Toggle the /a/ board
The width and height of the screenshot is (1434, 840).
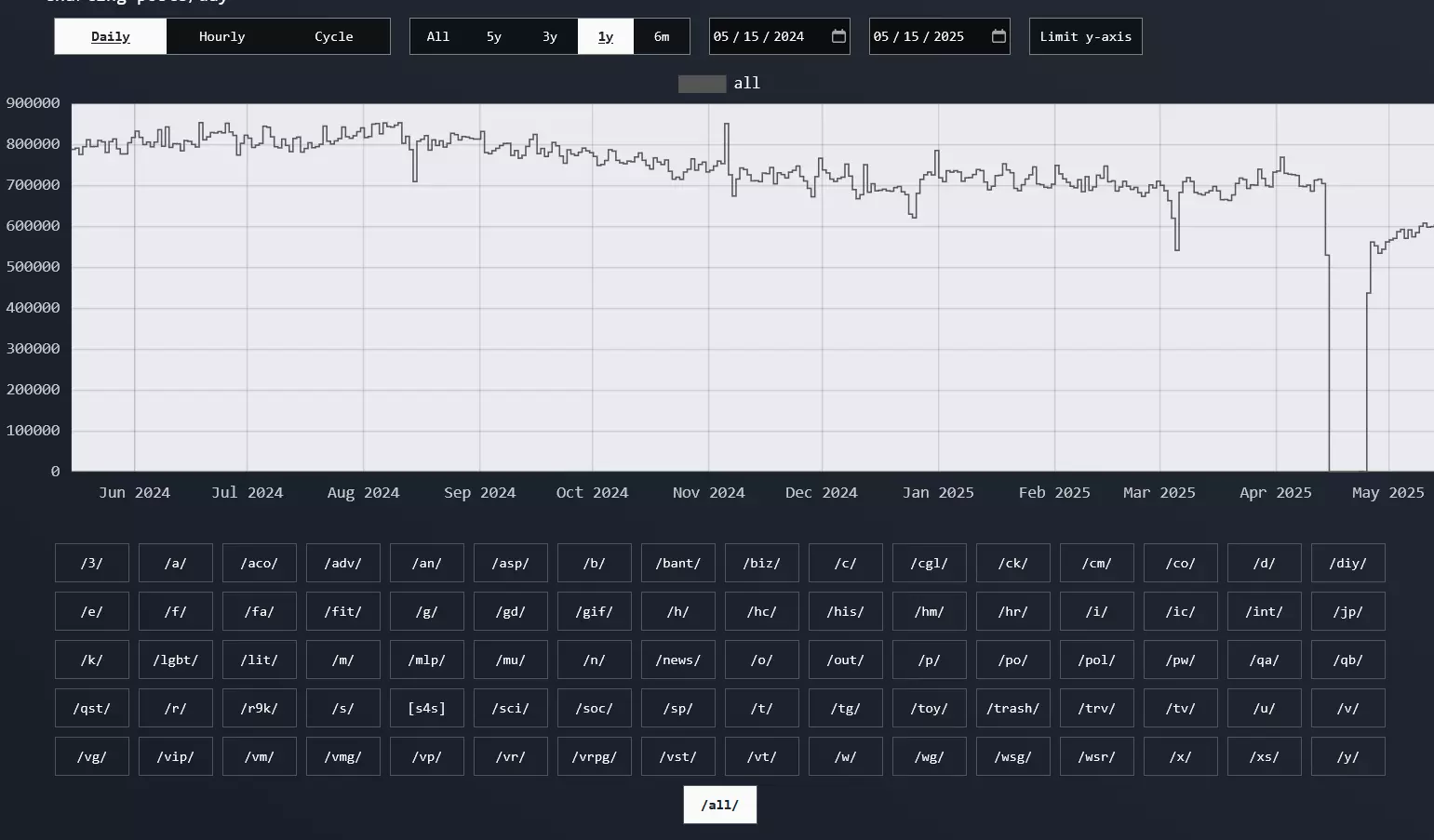point(176,563)
